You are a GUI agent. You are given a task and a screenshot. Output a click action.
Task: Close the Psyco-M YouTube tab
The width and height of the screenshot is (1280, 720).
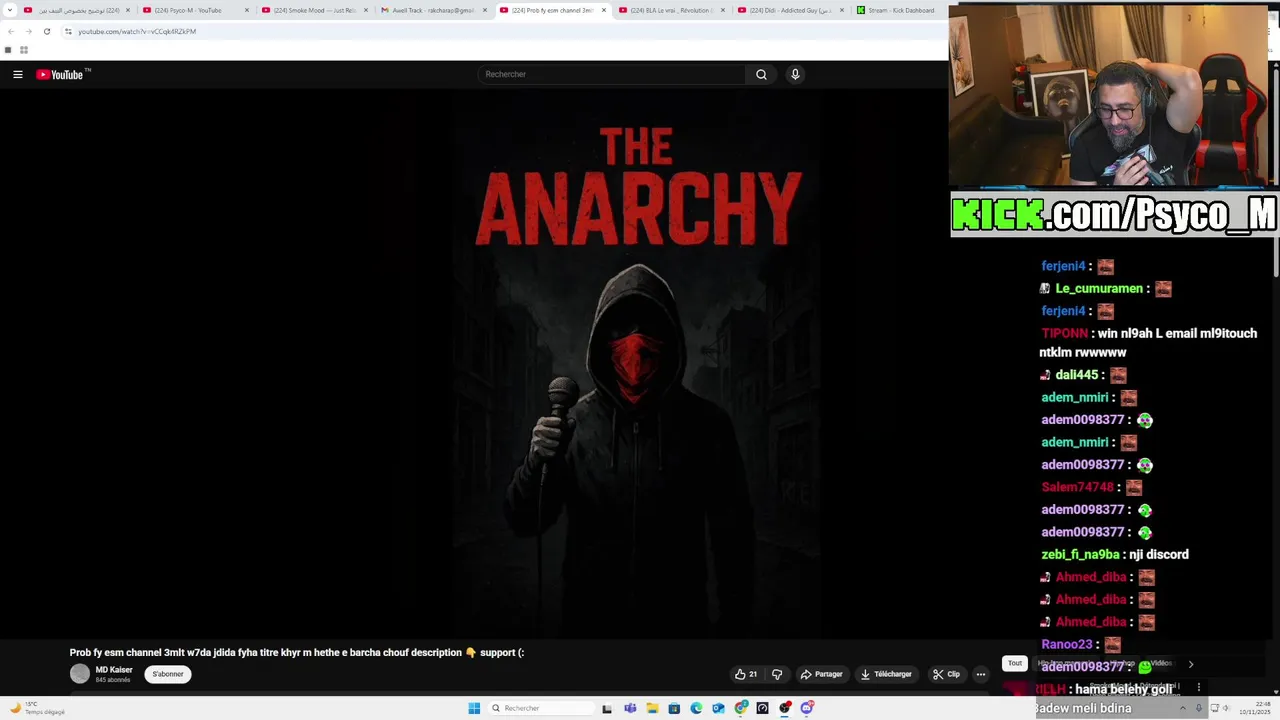tap(246, 10)
